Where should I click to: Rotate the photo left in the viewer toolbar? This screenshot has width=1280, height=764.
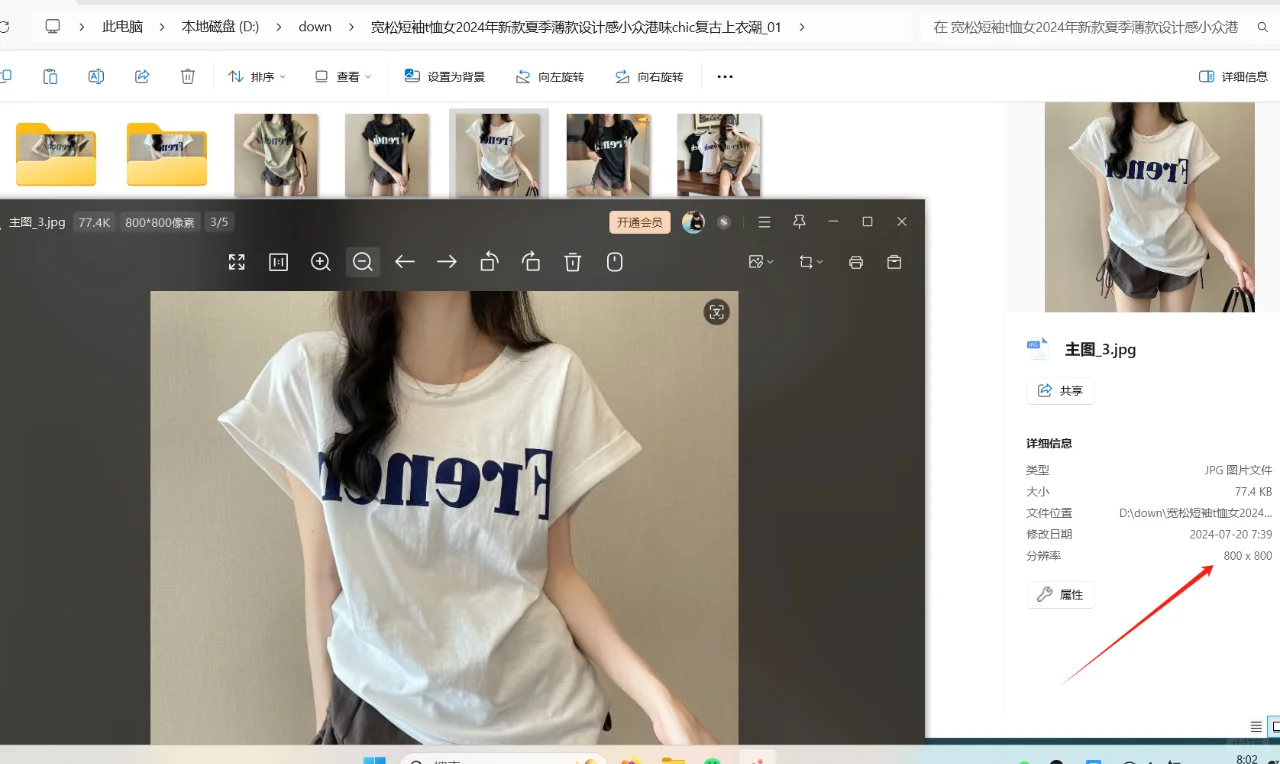[489, 262]
